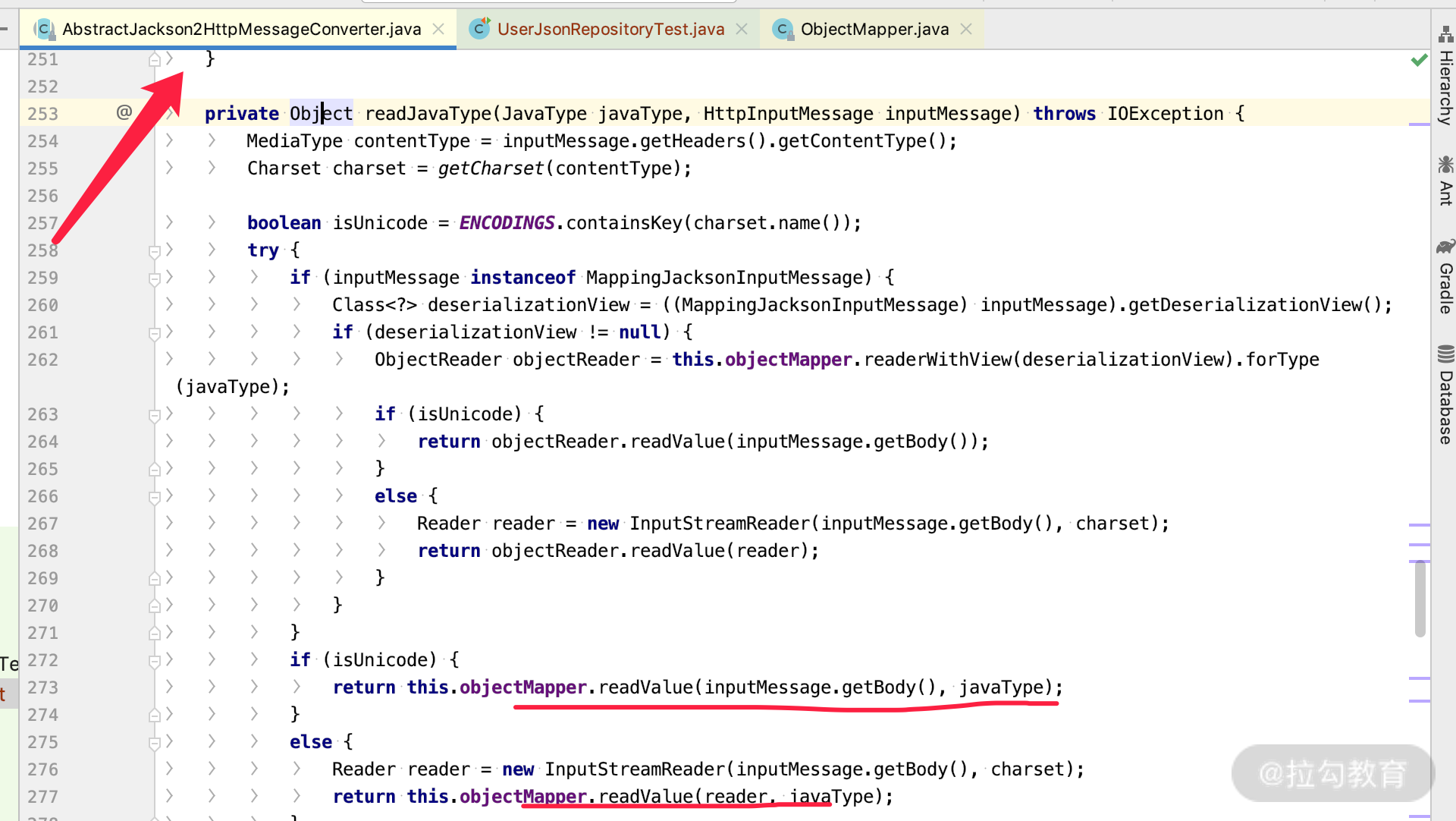
Task: Click ObjectMapper.java tab class icon
Action: (x=782, y=29)
